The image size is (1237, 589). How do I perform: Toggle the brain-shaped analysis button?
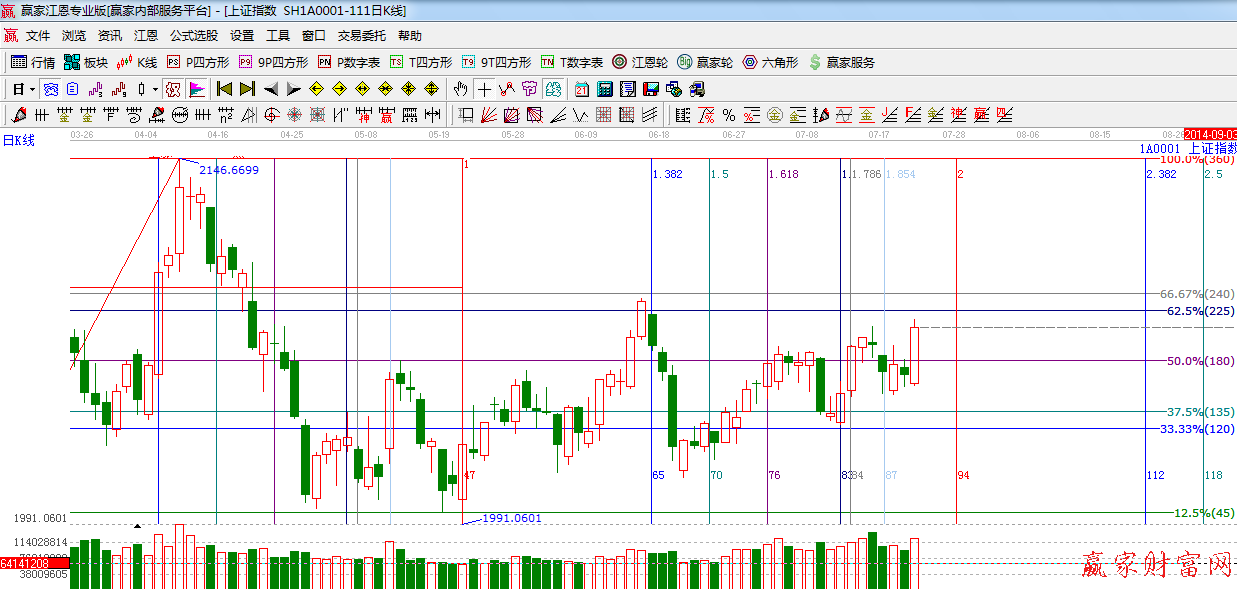[552, 89]
